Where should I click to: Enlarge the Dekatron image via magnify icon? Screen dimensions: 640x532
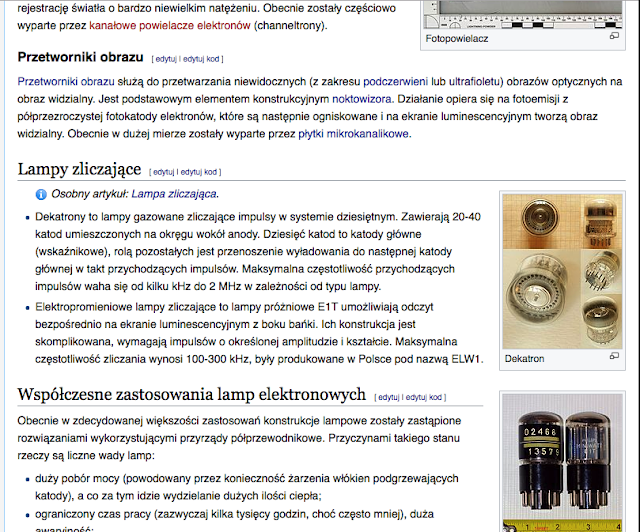[614, 356]
